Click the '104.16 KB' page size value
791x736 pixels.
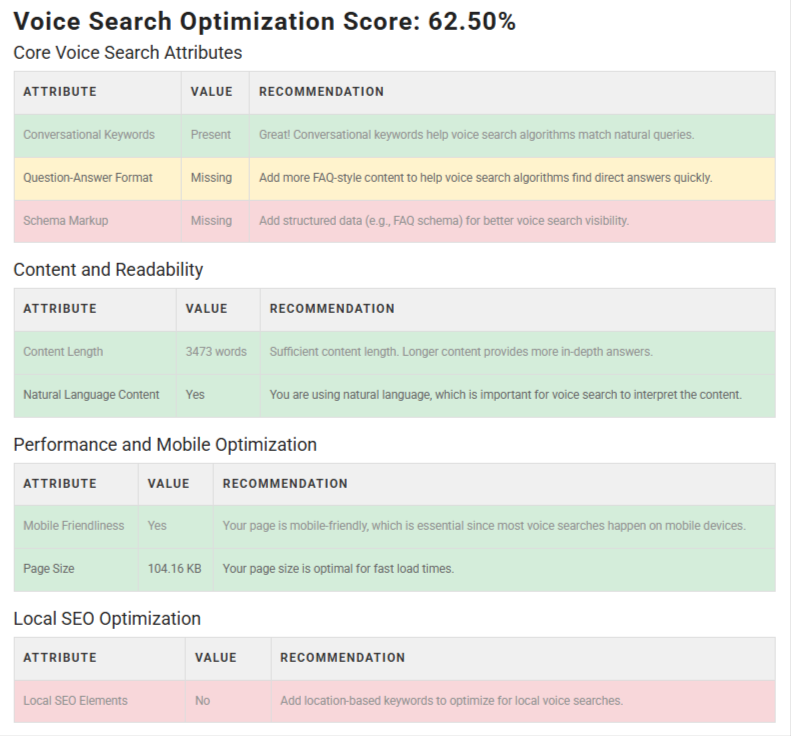point(175,569)
